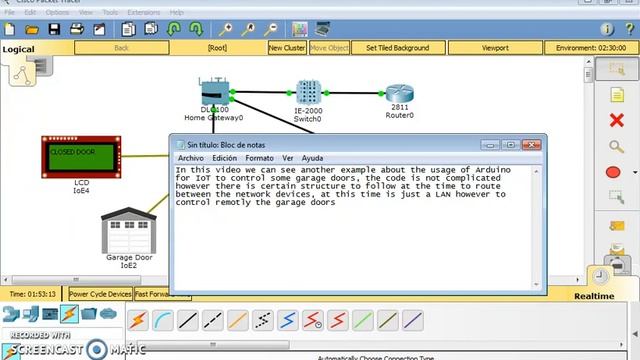Open the Drawing Palette icon

click(300, 29)
